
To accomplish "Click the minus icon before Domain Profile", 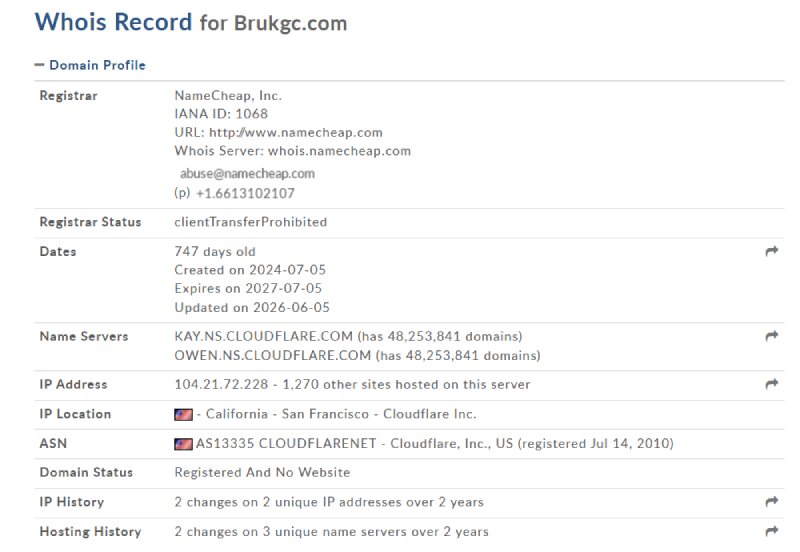I will tap(39, 65).
